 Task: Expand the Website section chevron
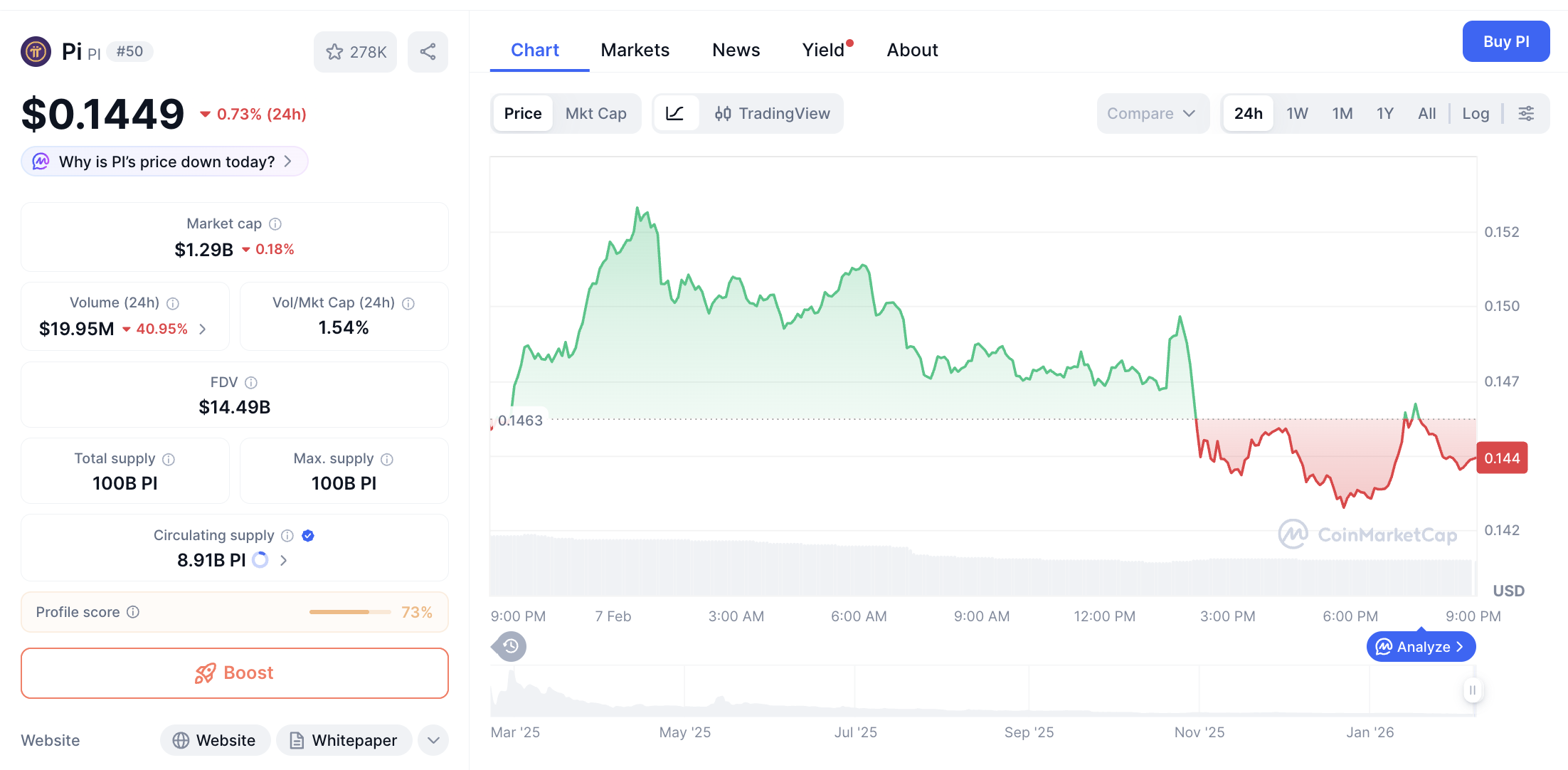pos(433,740)
